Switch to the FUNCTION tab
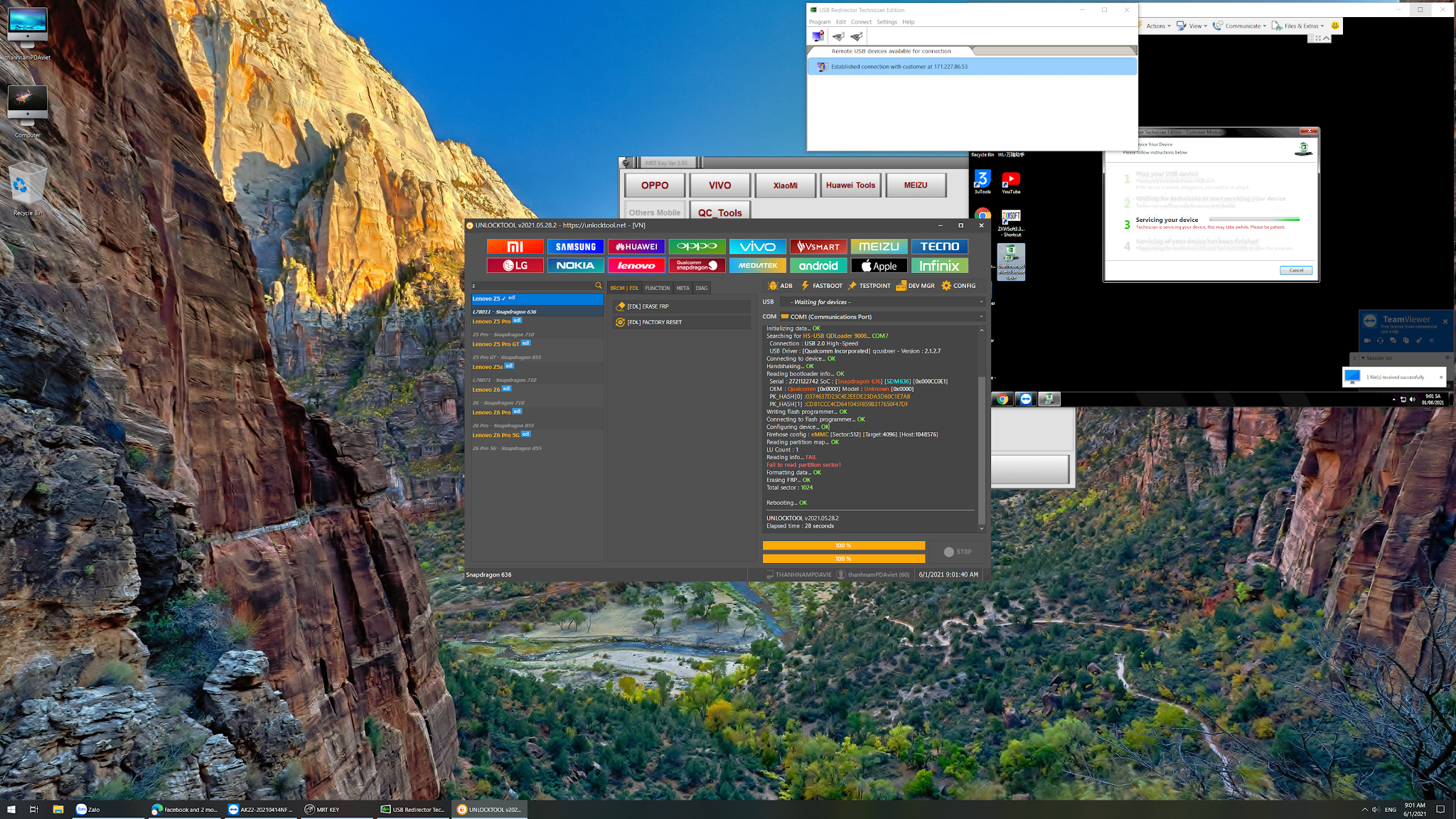 [657, 288]
